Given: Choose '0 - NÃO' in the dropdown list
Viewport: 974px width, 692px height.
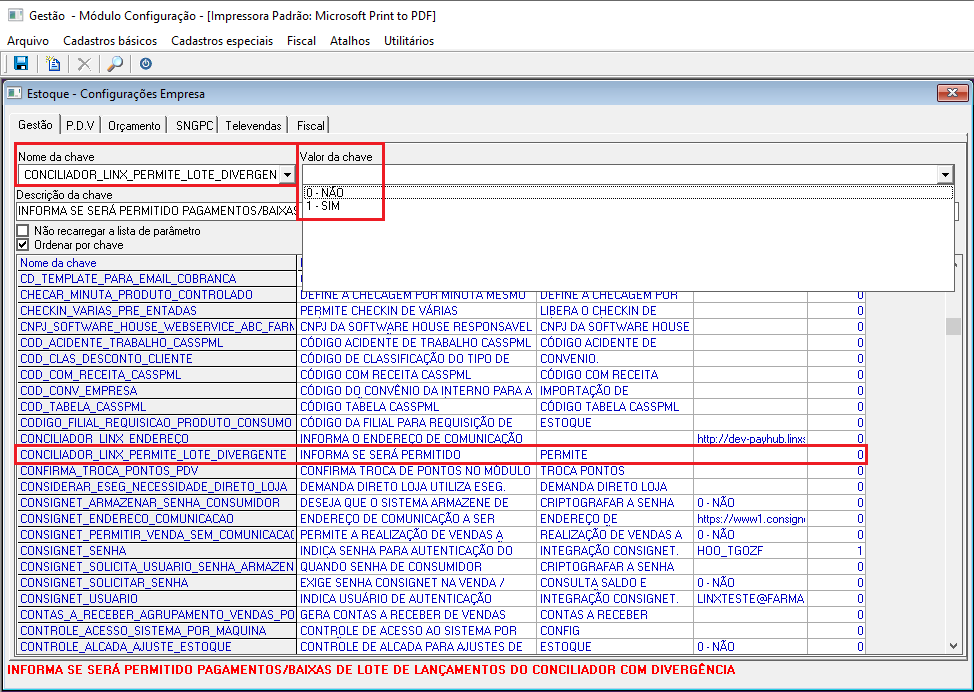Looking at the screenshot, I should tap(325, 192).
